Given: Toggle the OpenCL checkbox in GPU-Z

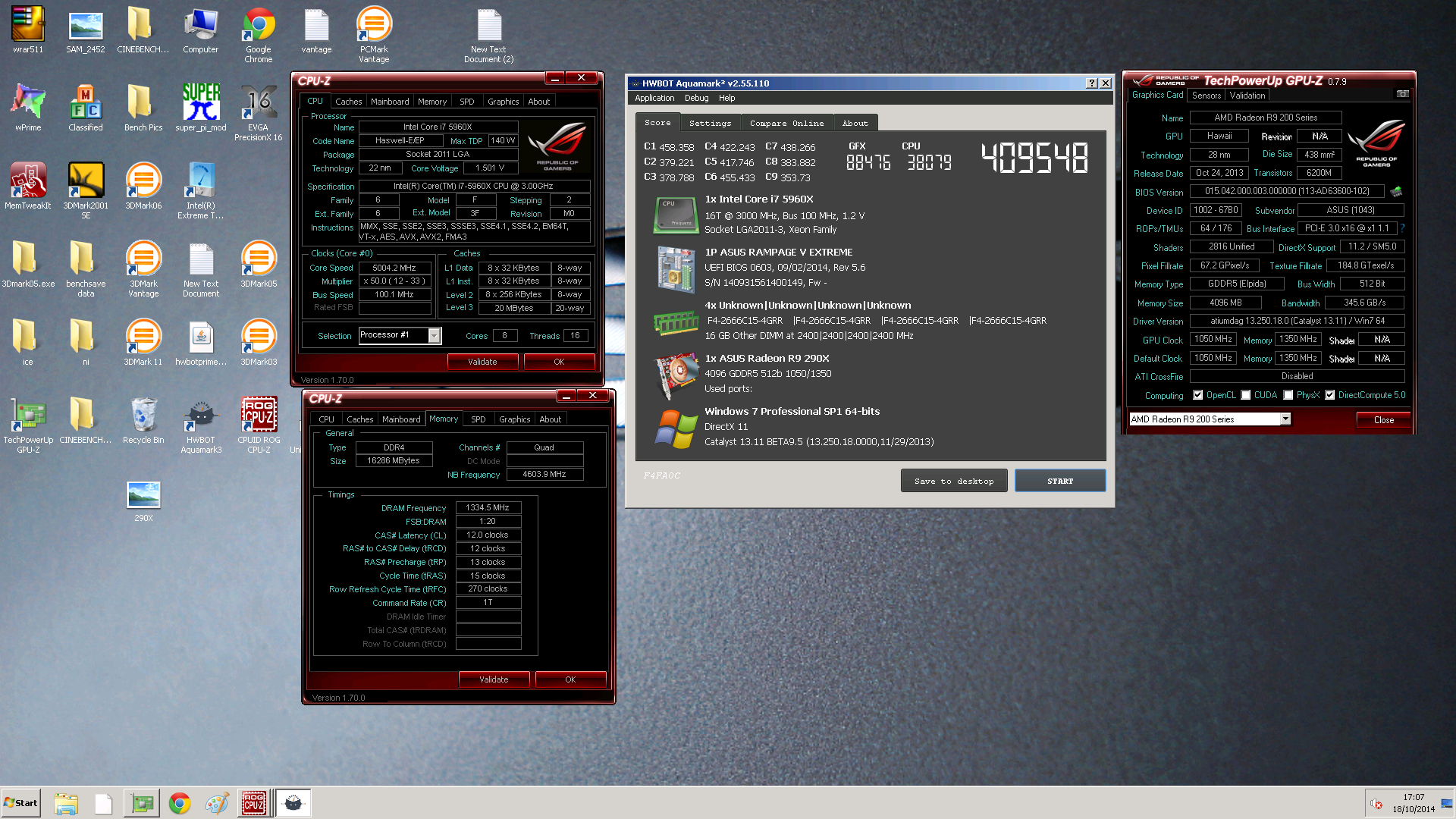Looking at the screenshot, I should [x=1197, y=395].
